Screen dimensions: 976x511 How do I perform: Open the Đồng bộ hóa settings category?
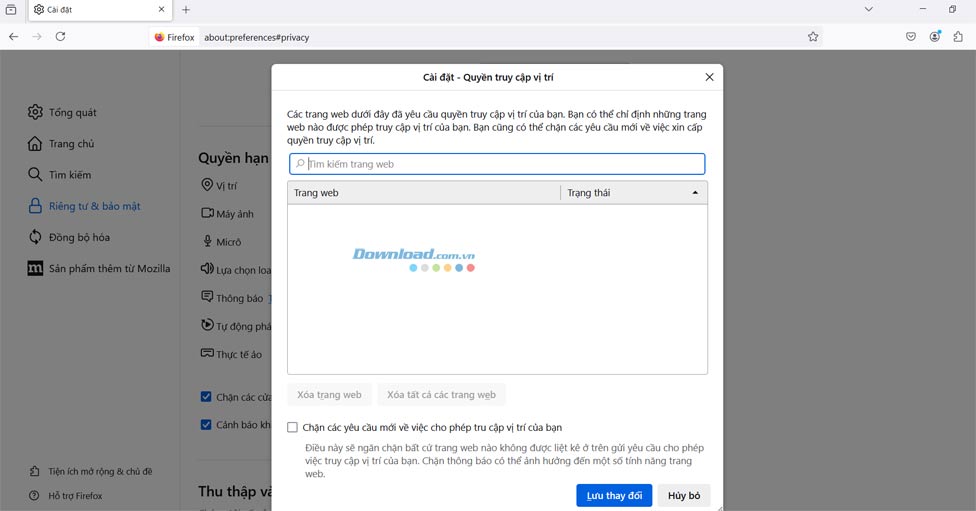(68, 237)
